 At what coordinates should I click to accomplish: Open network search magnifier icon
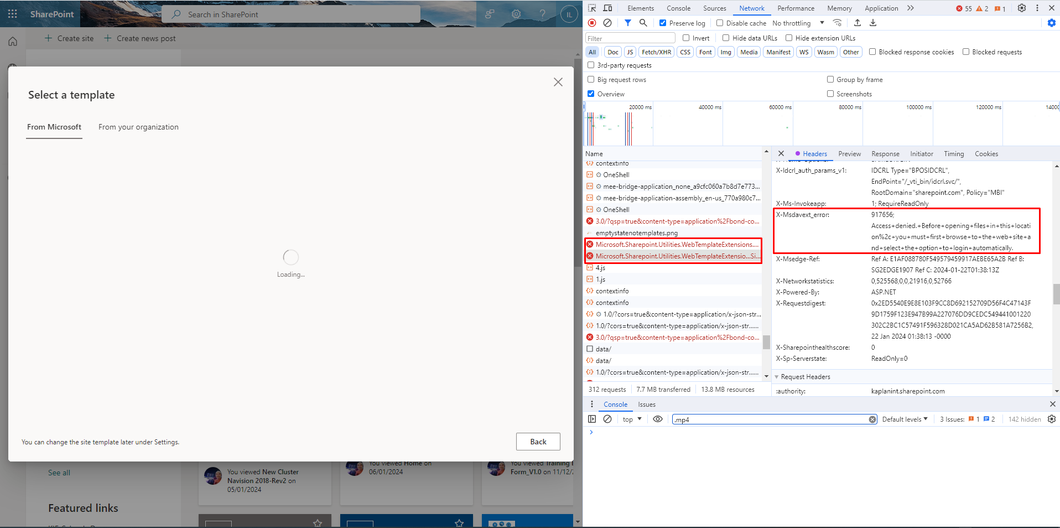click(643, 23)
